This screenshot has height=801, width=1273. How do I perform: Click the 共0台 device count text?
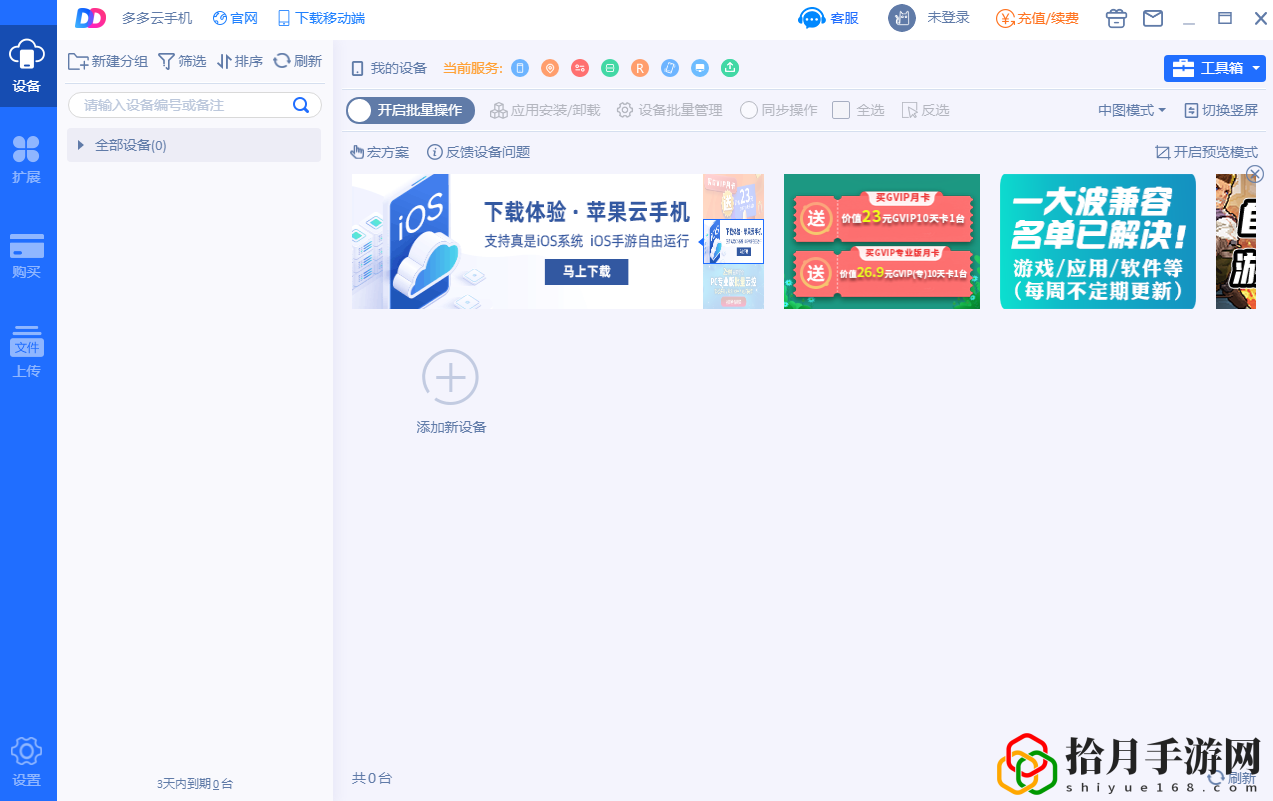tap(372, 778)
